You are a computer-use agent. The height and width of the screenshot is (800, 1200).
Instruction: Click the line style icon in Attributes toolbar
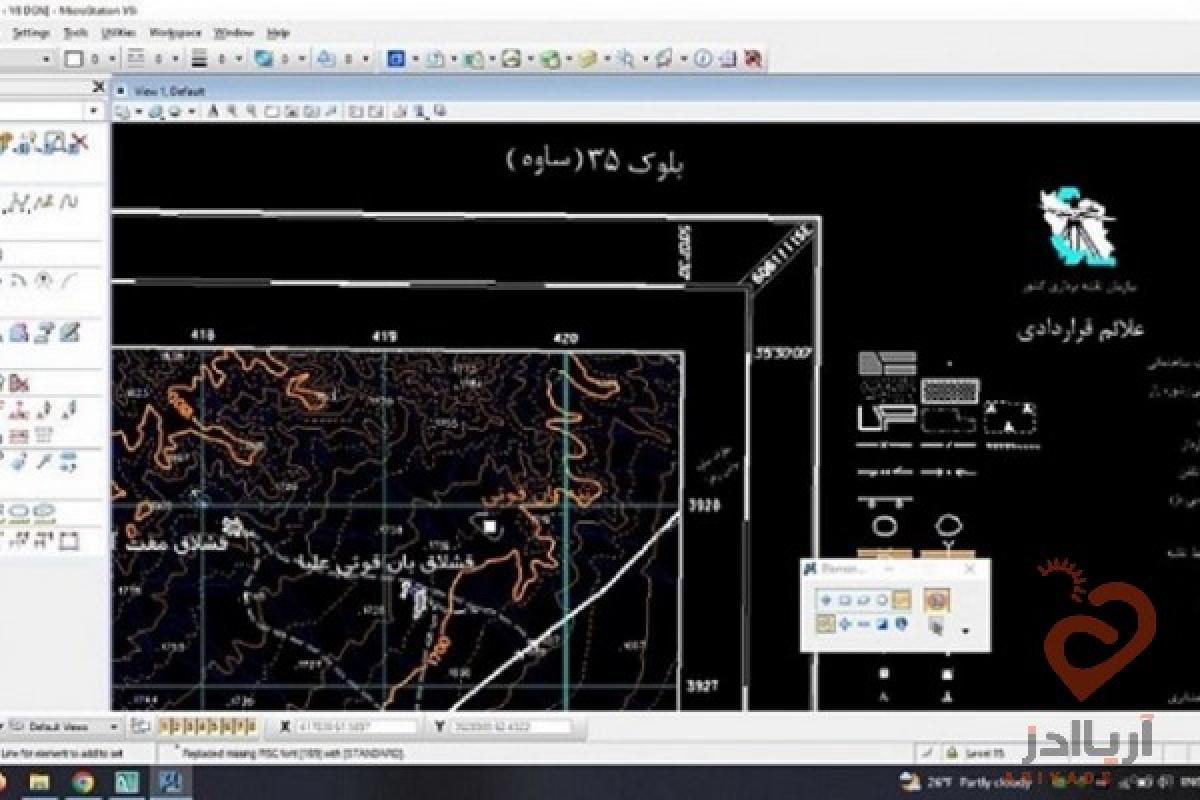(x=138, y=59)
